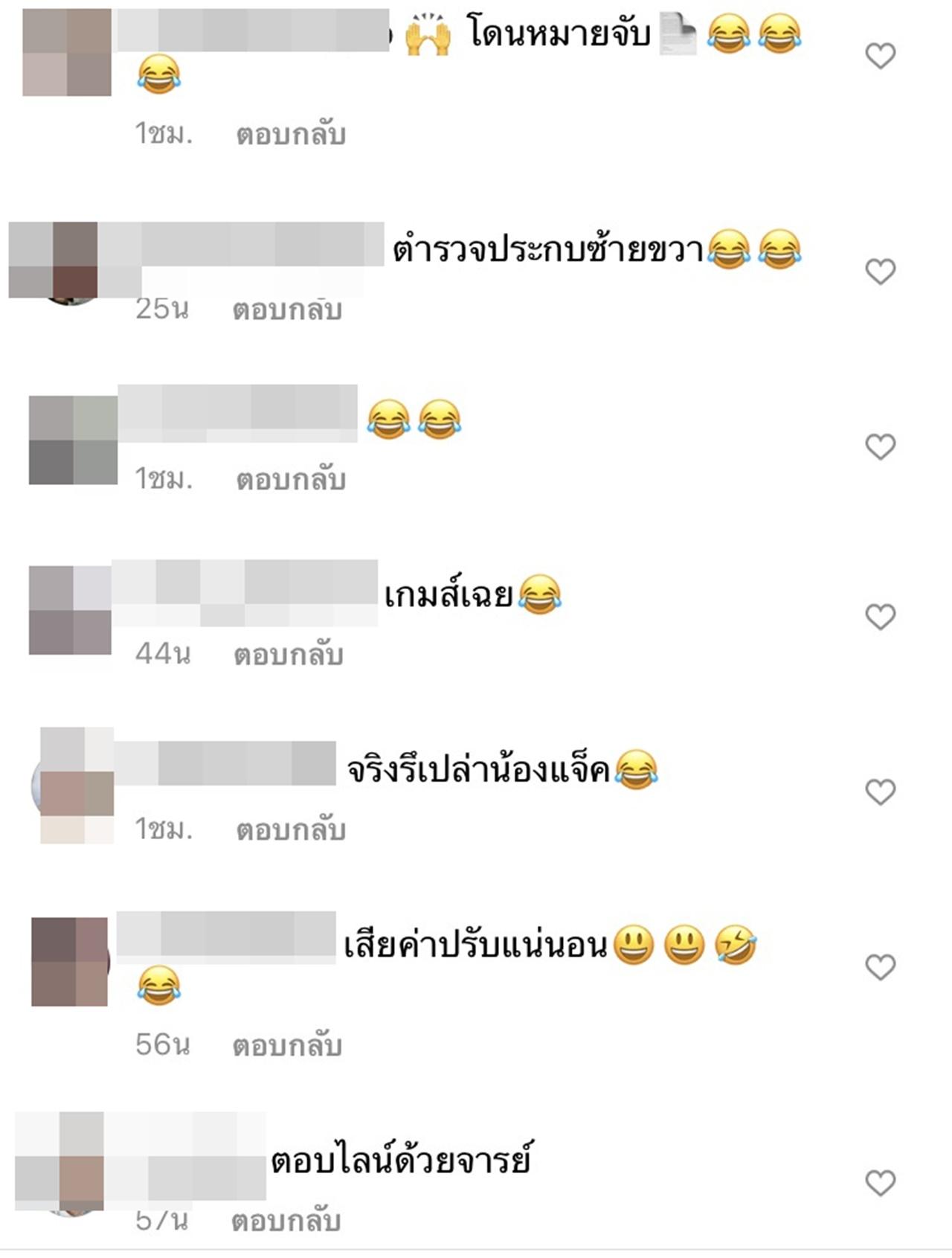
Task: Reply to the ตำรวจประกบซ้ายขวา comment
Action: [x=287, y=310]
